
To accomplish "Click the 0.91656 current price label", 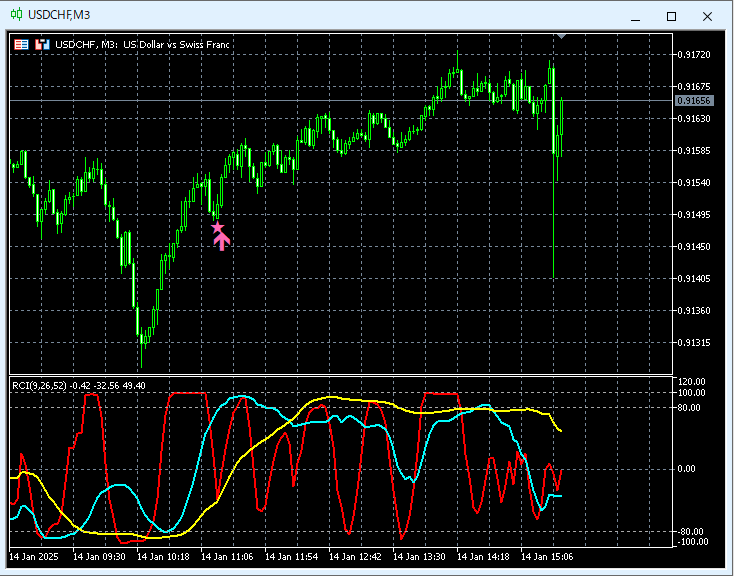I will pyautogui.click(x=695, y=100).
